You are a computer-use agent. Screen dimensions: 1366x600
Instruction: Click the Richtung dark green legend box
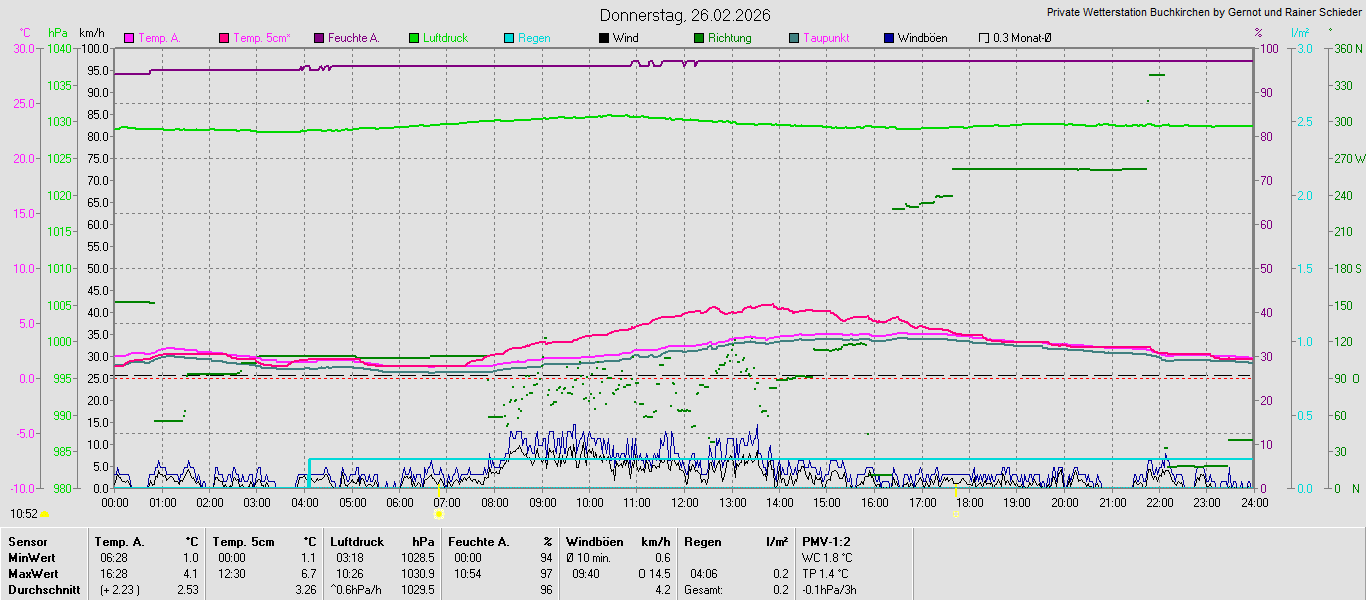point(699,38)
